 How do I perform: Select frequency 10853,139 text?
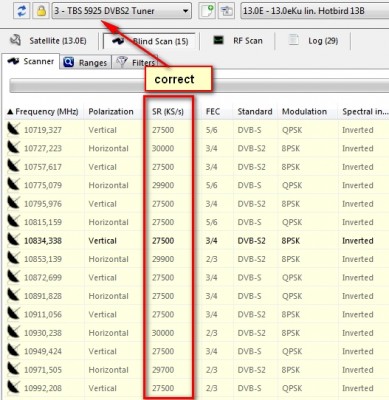coord(43,259)
